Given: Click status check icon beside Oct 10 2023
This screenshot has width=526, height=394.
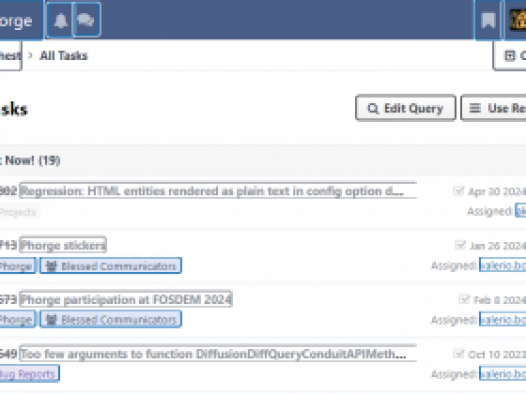Looking at the screenshot, I should [458, 354].
